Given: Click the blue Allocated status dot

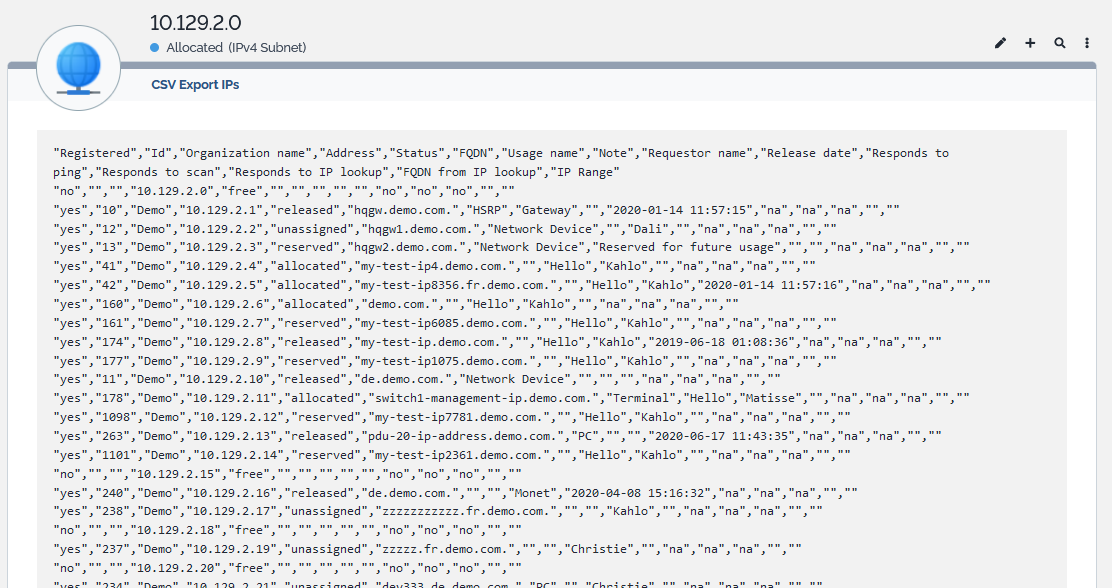Looking at the screenshot, I should pos(155,48).
